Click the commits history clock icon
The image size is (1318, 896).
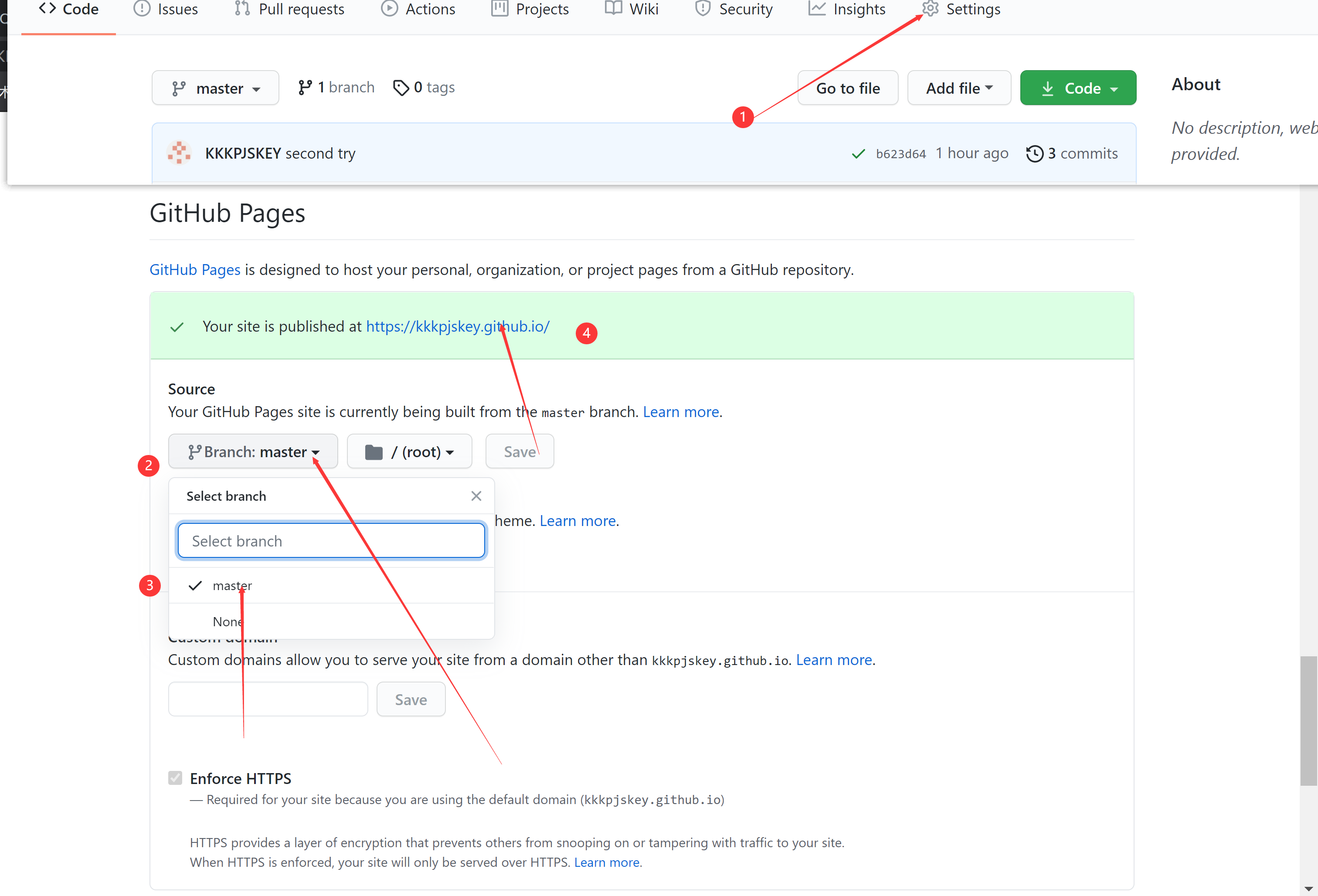point(1034,154)
